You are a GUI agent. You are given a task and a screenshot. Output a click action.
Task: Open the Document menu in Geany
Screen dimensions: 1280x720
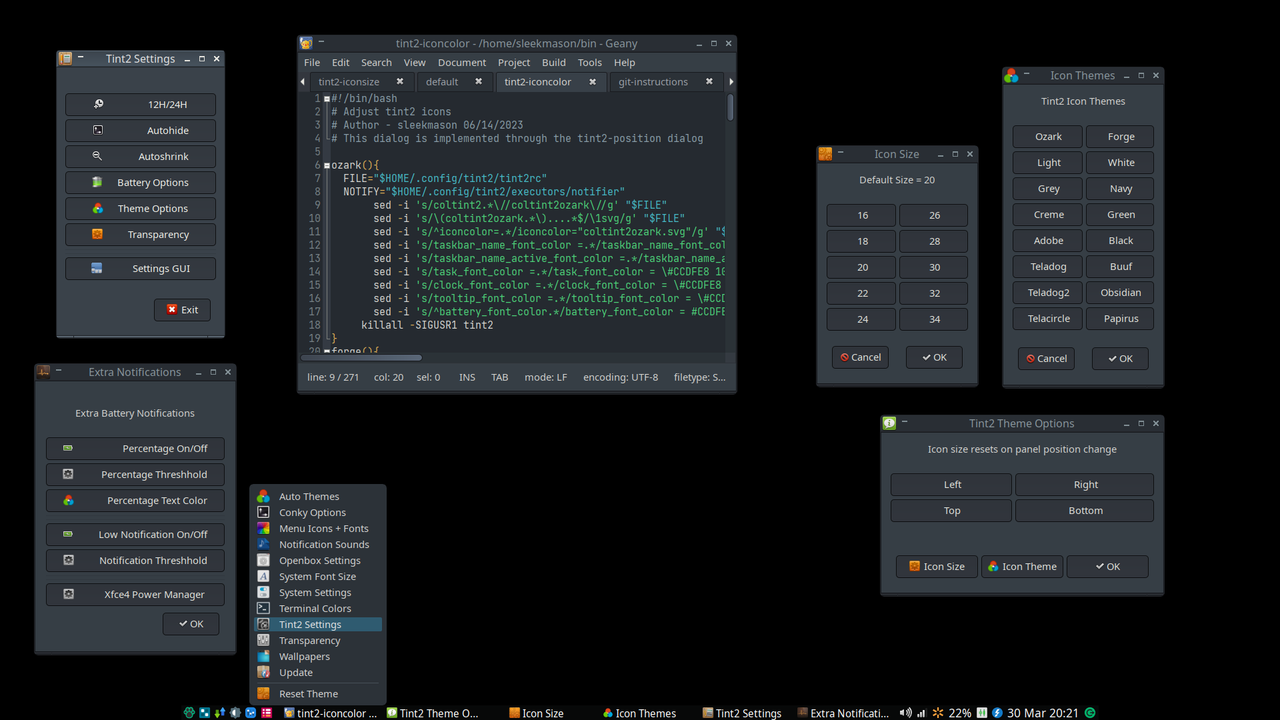tap(462, 62)
